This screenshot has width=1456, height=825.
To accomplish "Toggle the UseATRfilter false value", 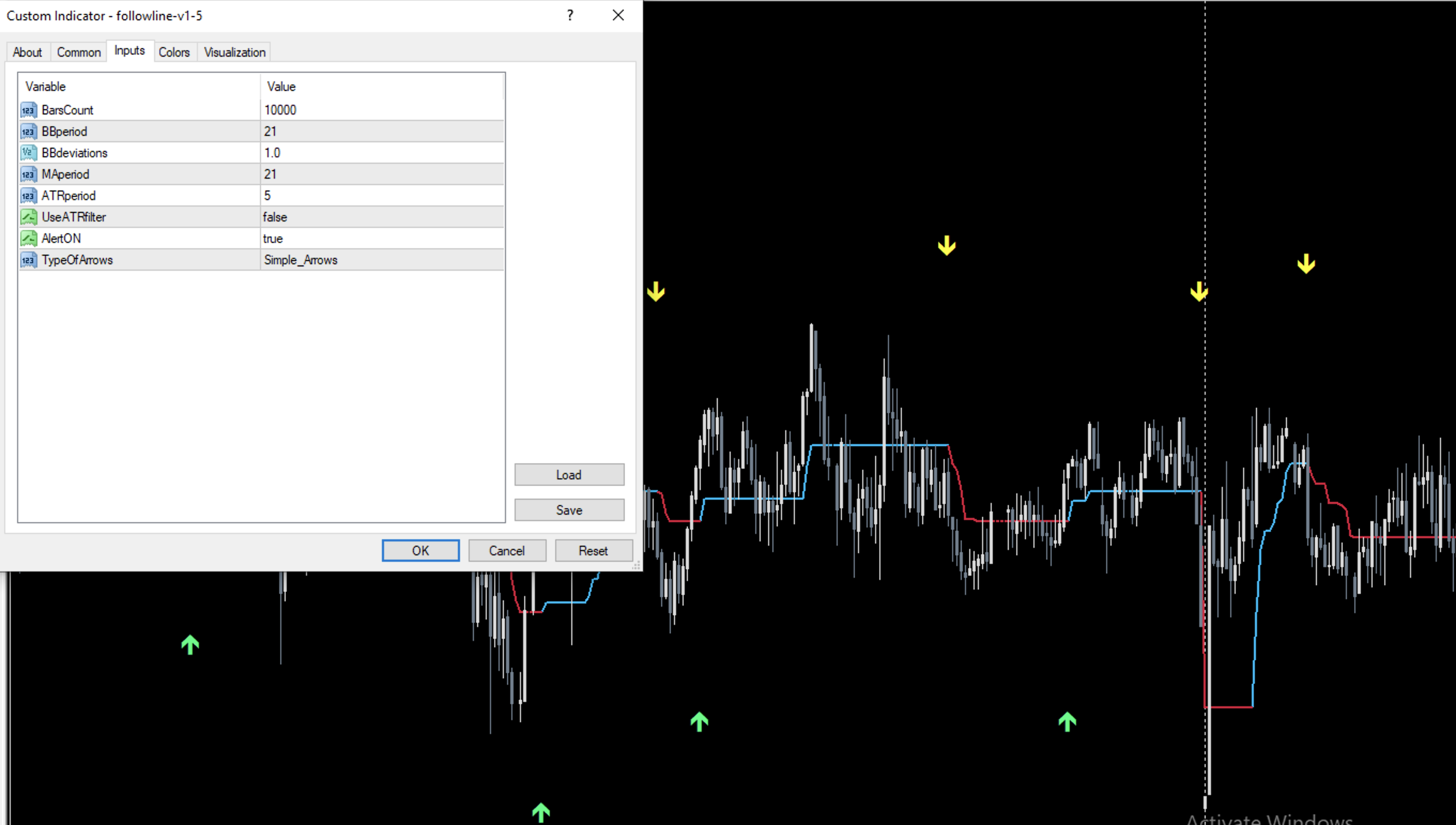I will click(x=382, y=217).
